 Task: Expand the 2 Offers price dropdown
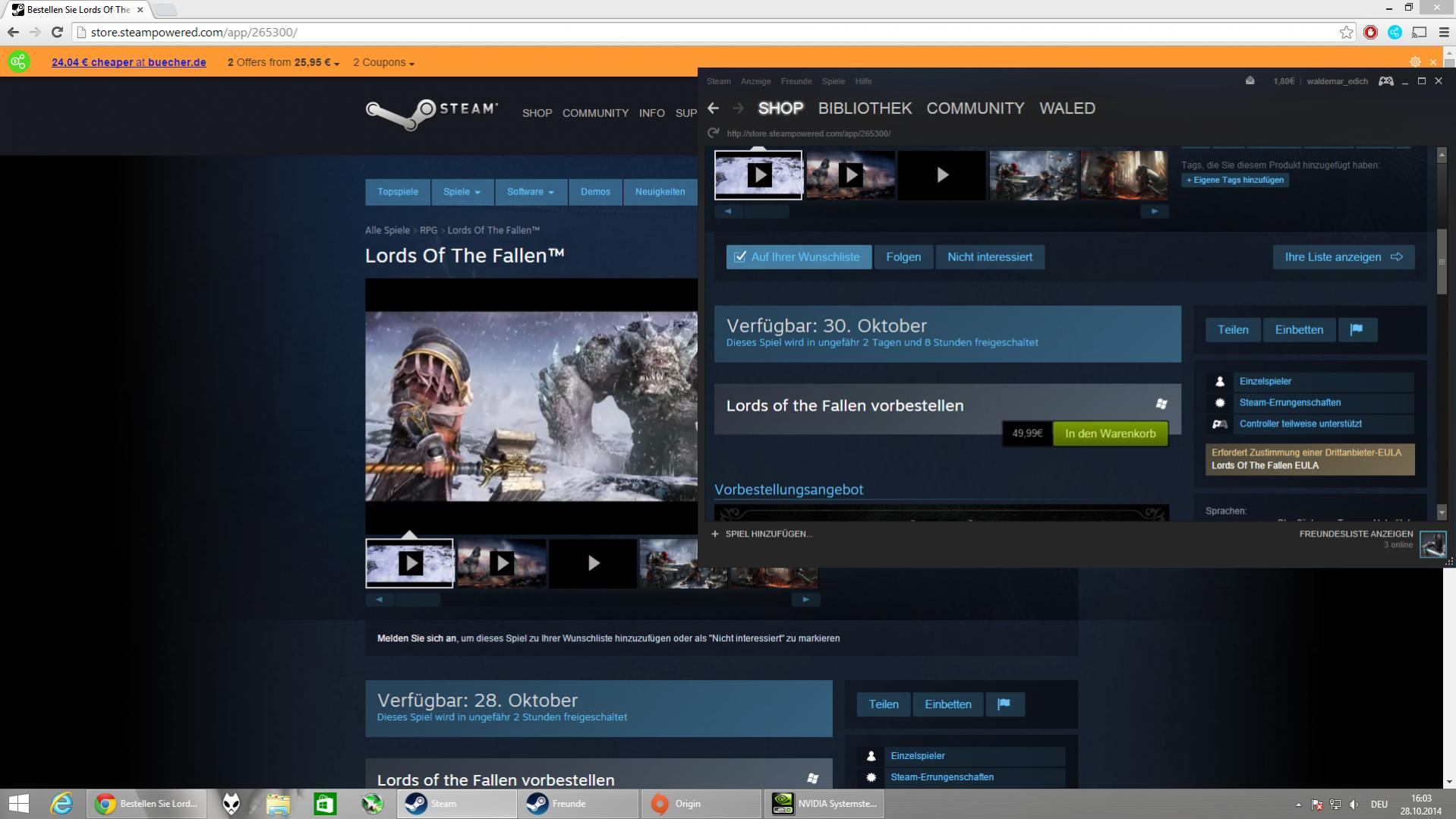point(283,63)
